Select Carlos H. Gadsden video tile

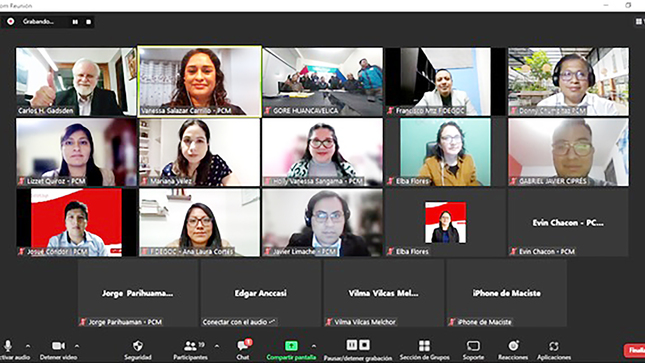[76, 81]
